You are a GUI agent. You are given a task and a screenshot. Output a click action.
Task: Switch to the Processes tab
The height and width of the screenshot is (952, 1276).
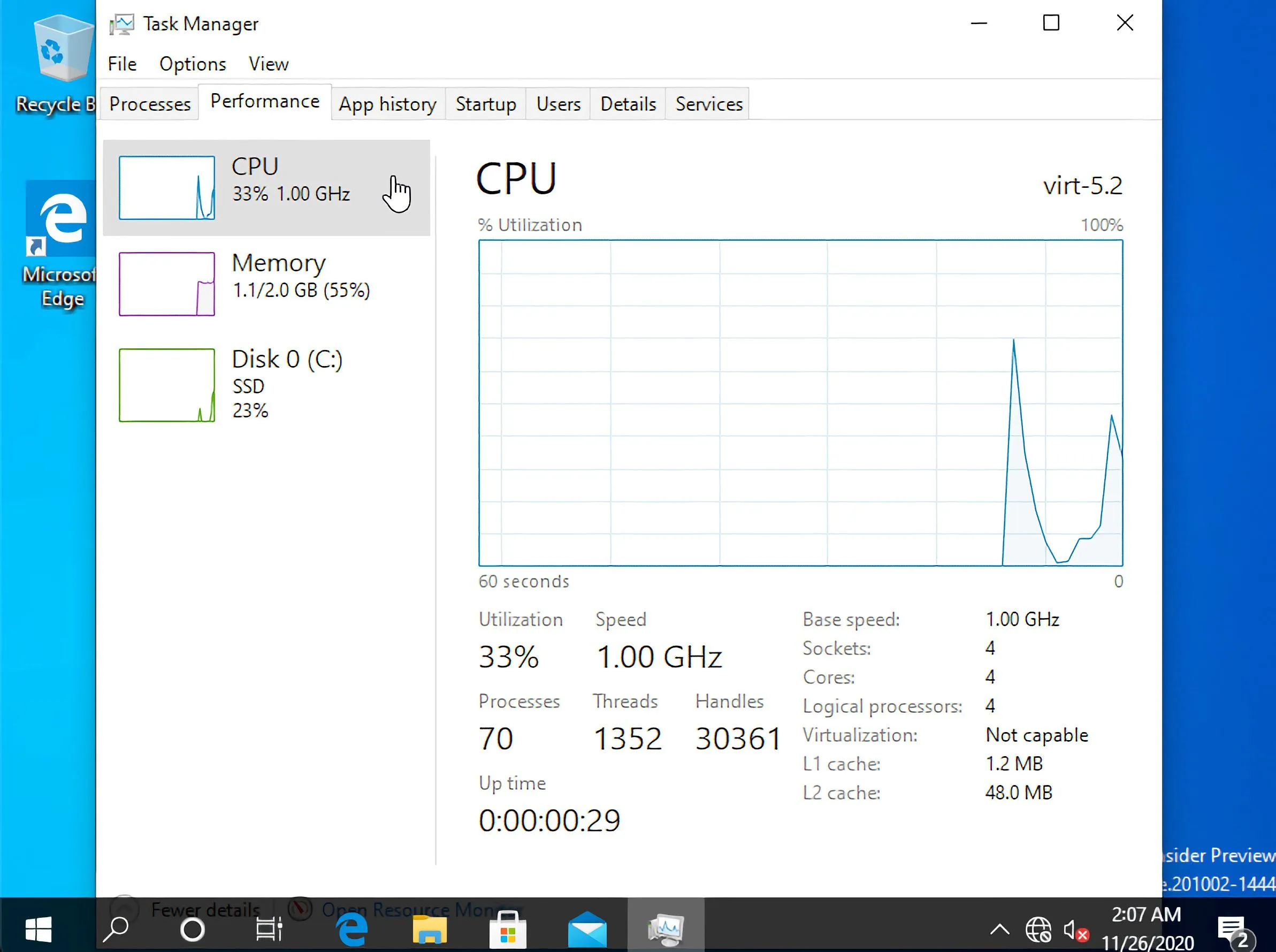point(150,104)
